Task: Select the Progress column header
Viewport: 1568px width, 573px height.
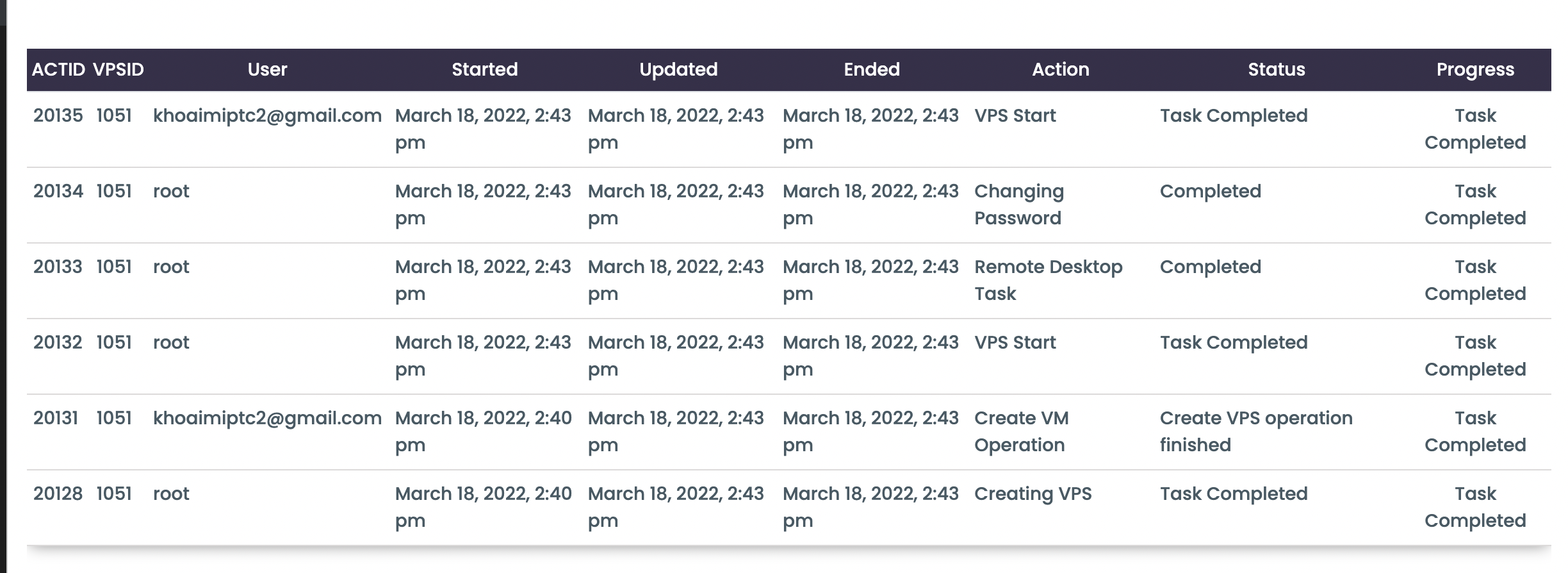Action: (1474, 69)
